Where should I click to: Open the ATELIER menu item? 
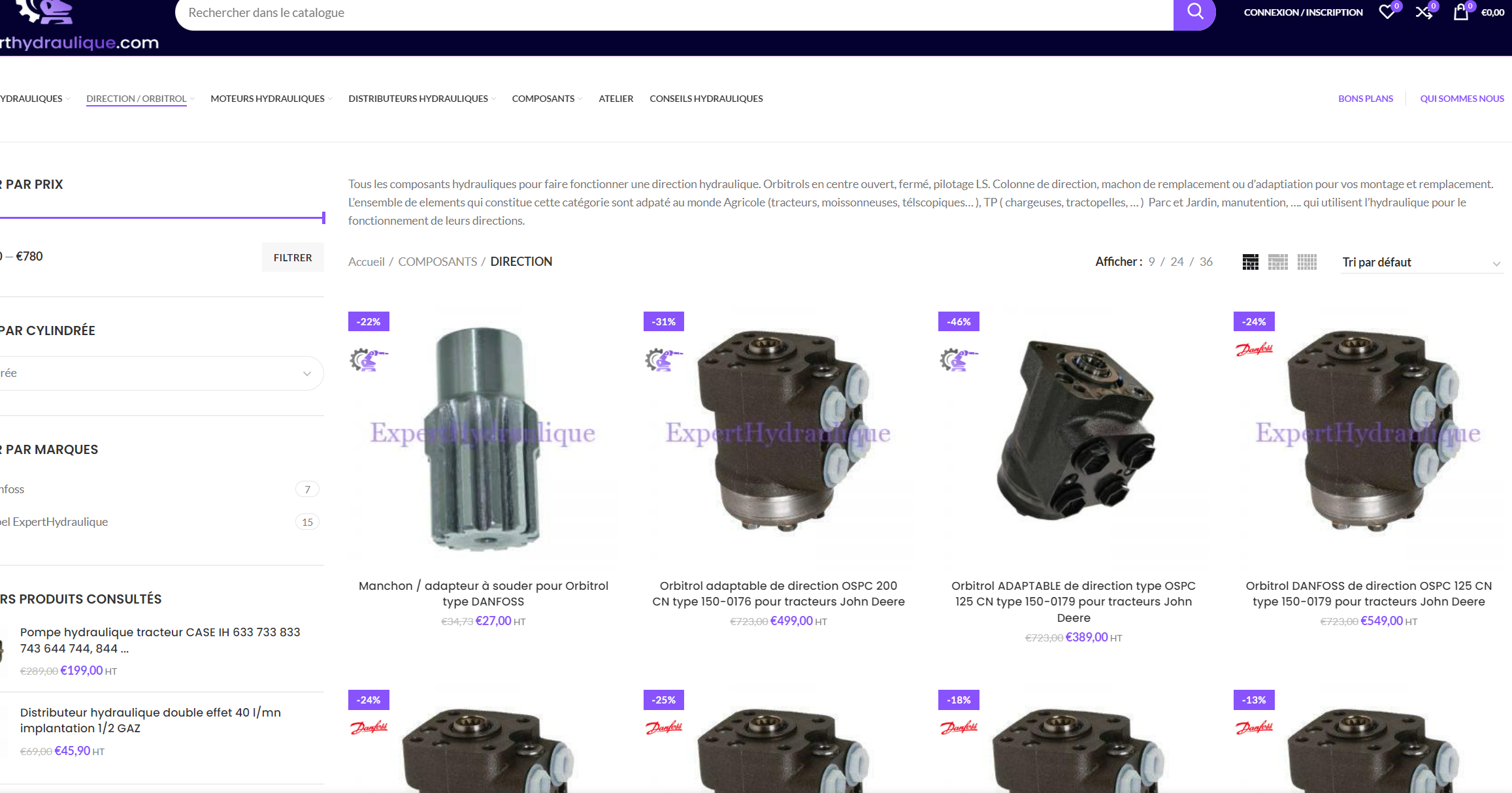616,99
